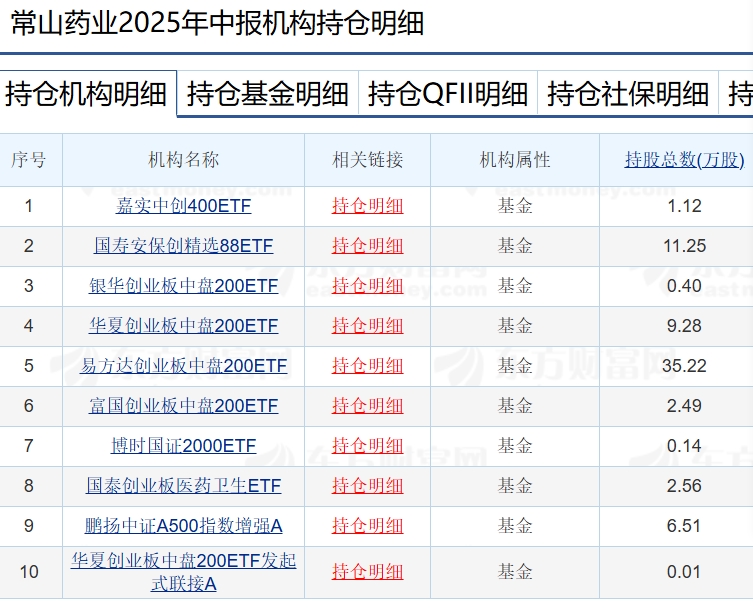Select share count value 35.22
This screenshot has height=610, width=753.
click(684, 366)
